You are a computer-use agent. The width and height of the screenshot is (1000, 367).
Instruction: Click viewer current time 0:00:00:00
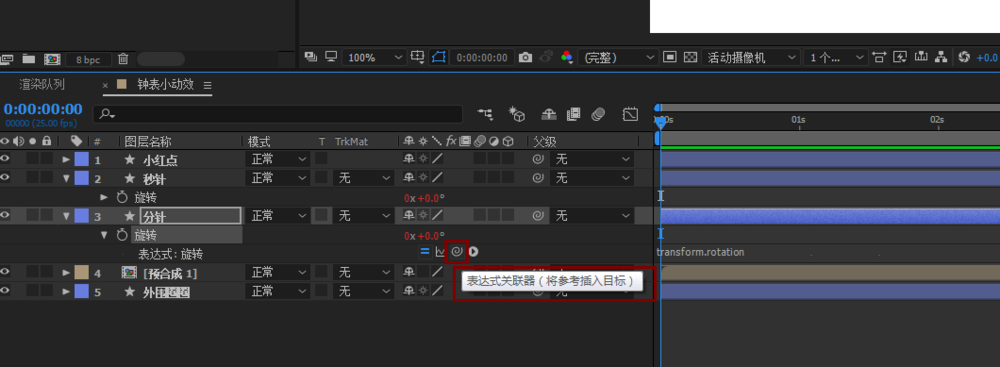(x=482, y=57)
